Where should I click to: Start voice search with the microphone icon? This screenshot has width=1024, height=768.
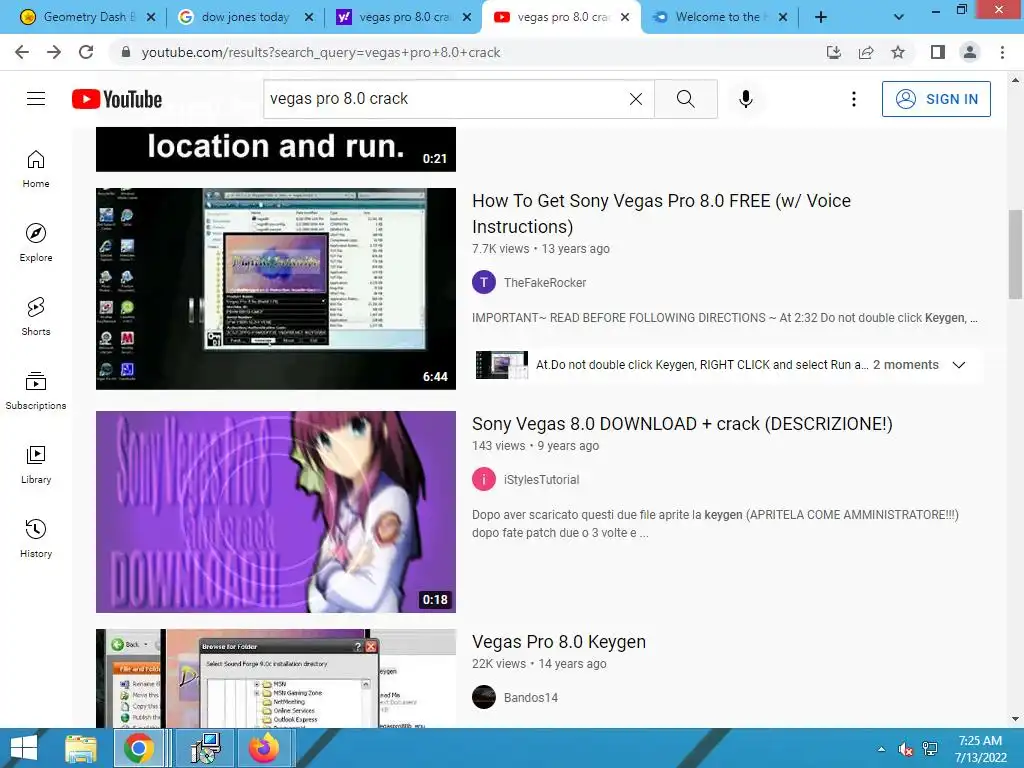click(x=746, y=99)
